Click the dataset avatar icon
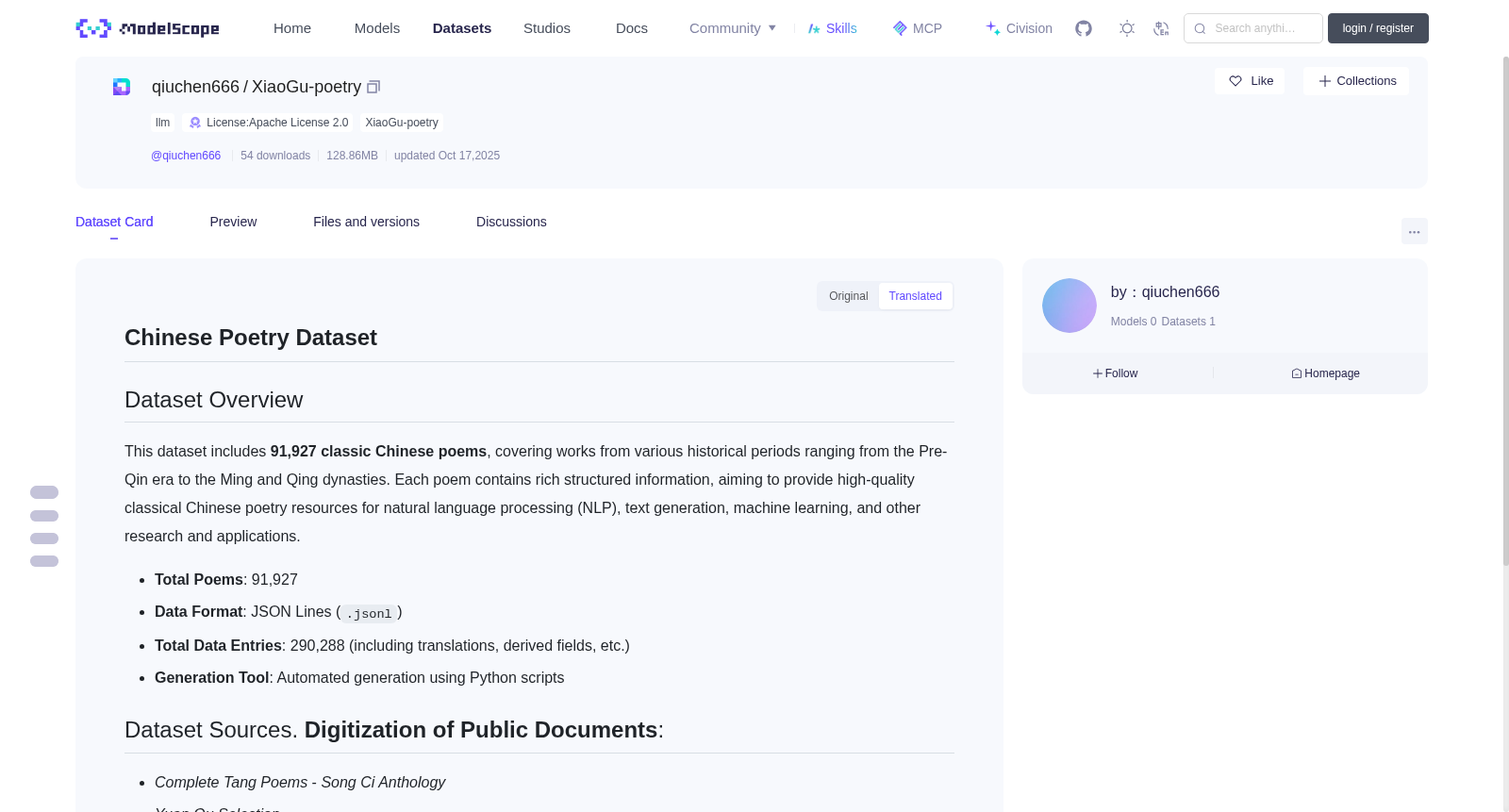This screenshot has height=812, width=1509. click(x=122, y=87)
